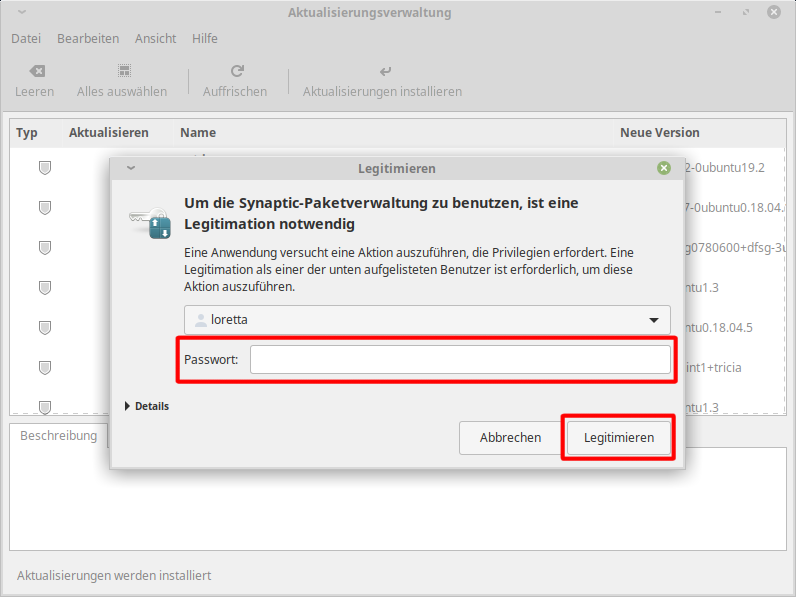Click the Abbrechen button
The height and width of the screenshot is (597, 796).
coord(510,438)
